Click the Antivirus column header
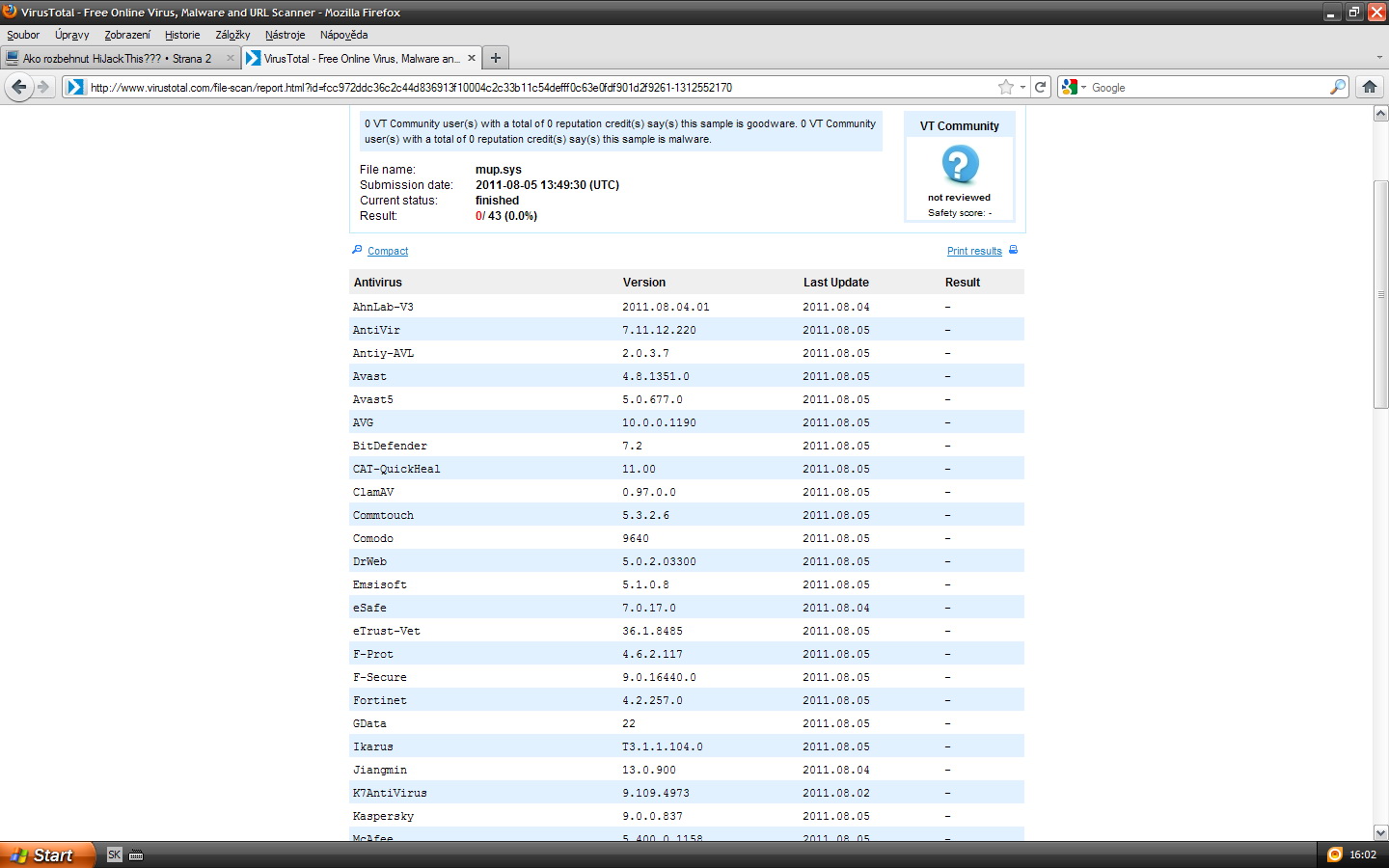 (377, 283)
